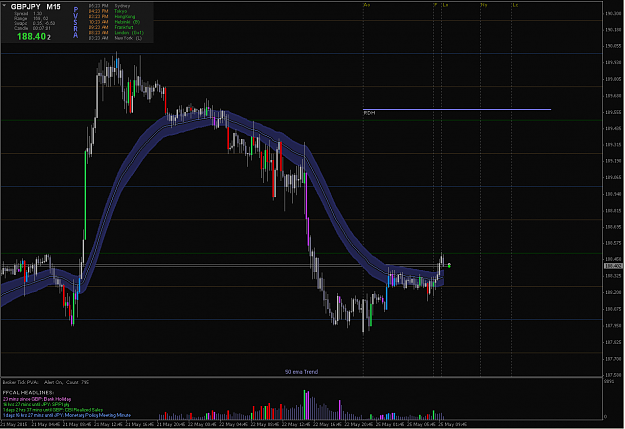Click the green 188.40 price readout
The height and width of the screenshot is (429, 625).
[33, 37]
